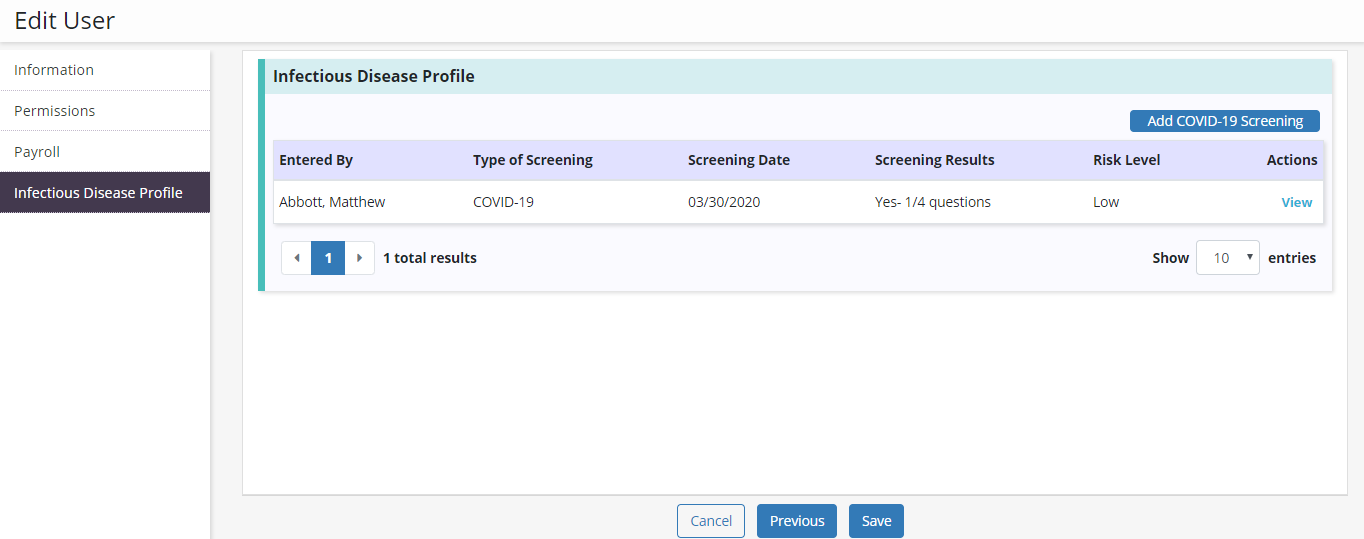This screenshot has width=1364, height=539.
Task: Cancel editing the user
Action: (x=711, y=521)
